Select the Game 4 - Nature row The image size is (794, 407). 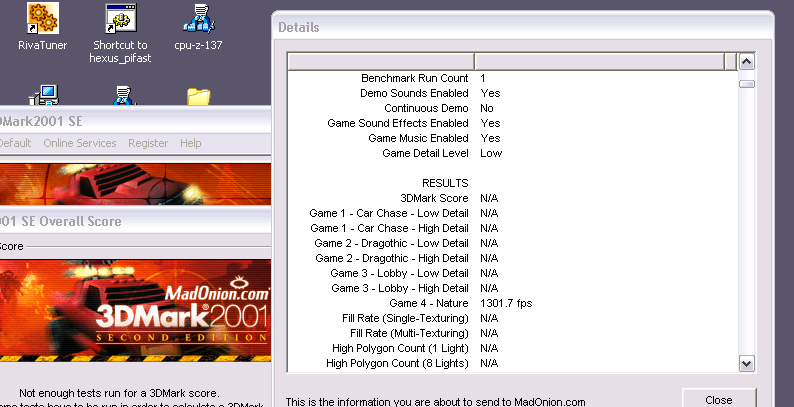(512, 303)
